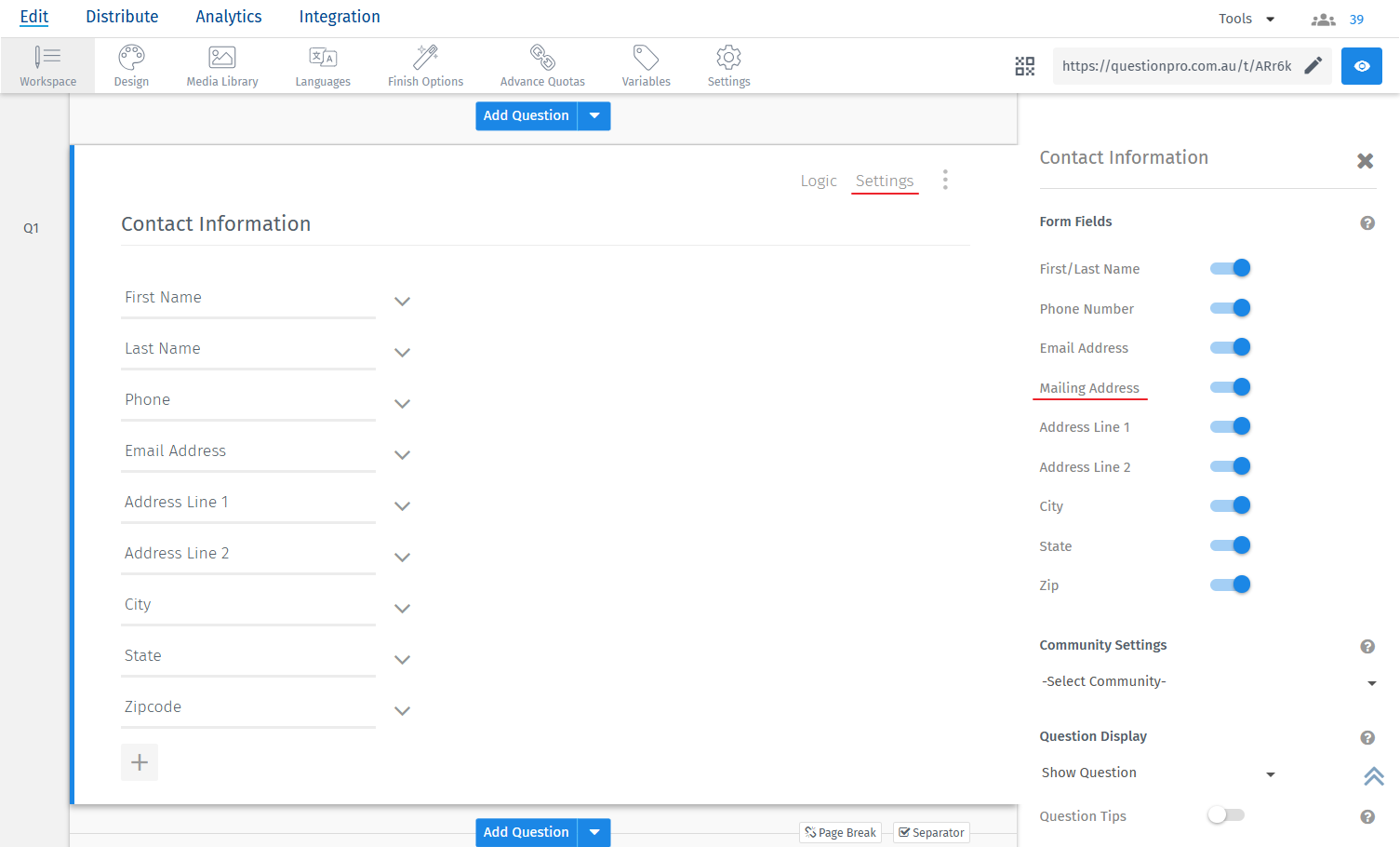Click the plus button to add field

[x=140, y=762]
